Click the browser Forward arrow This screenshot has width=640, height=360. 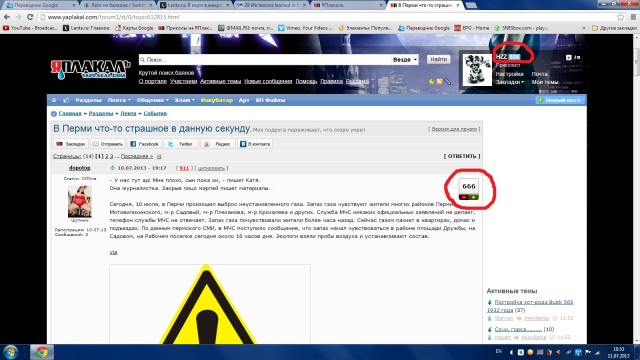(18, 17)
